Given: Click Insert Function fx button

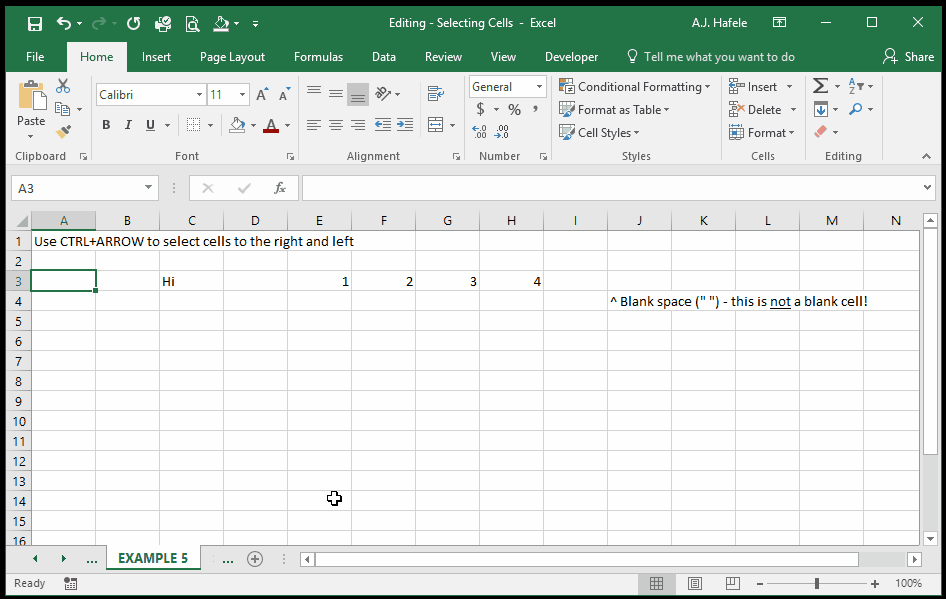Looking at the screenshot, I should [x=279, y=188].
